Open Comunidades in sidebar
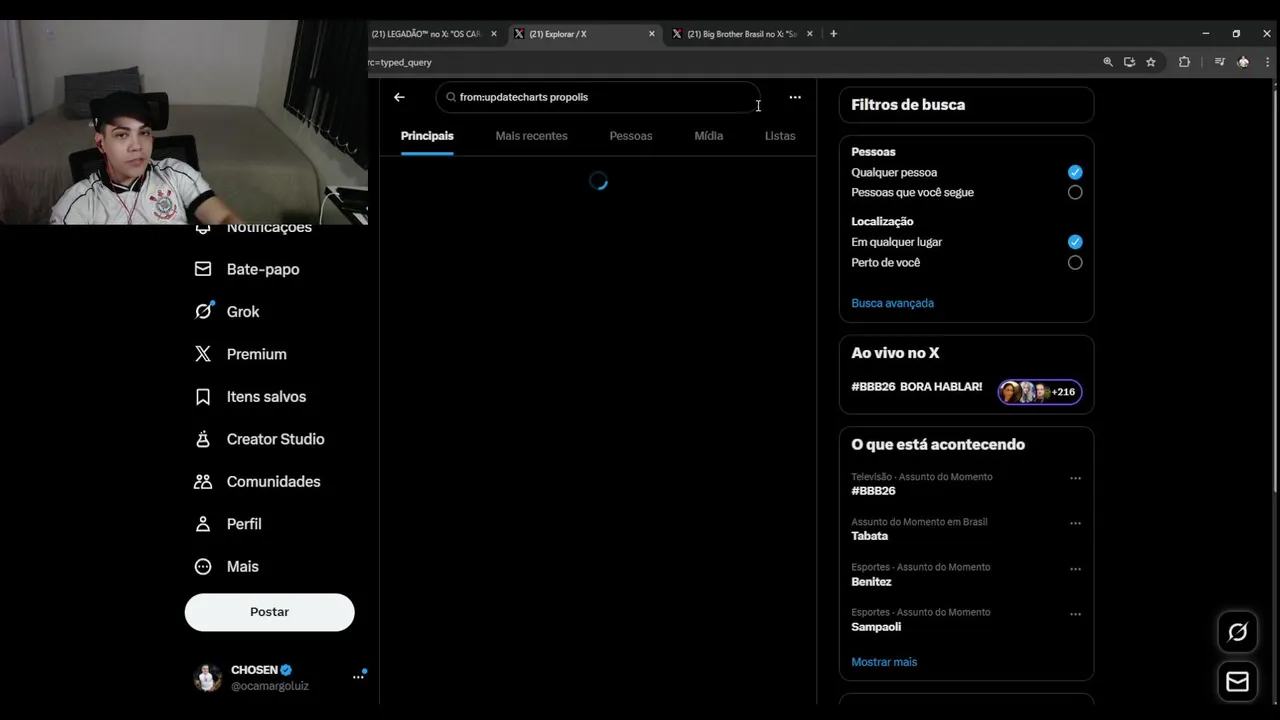The height and width of the screenshot is (720, 1280). pos(257,482)
